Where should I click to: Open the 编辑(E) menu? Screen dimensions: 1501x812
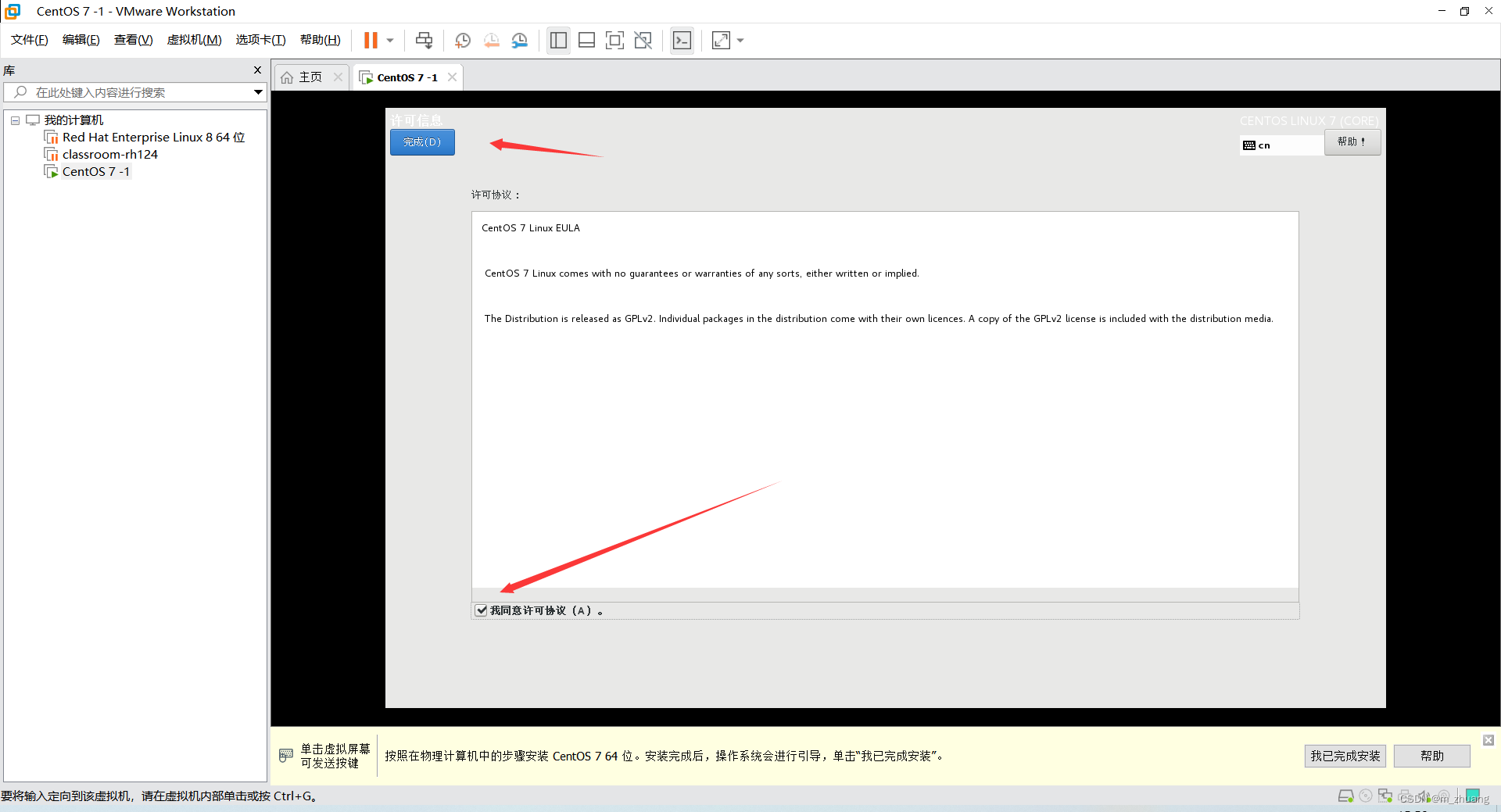[81, 40]
